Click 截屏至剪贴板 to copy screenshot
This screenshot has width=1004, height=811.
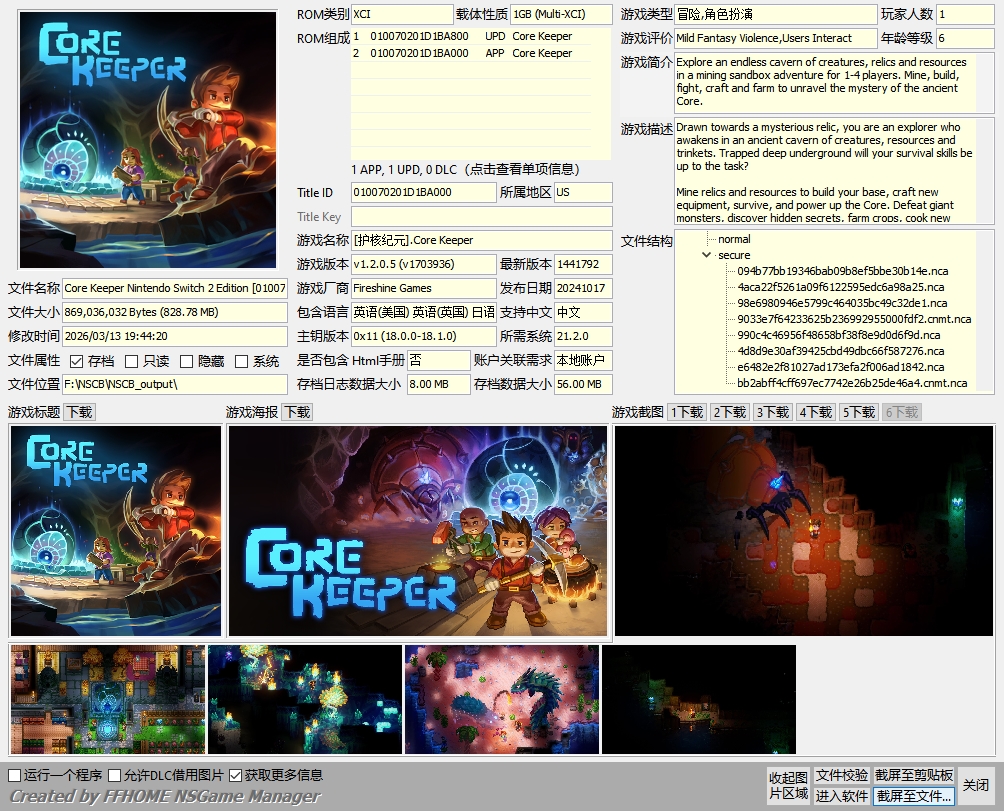[913, 775]
